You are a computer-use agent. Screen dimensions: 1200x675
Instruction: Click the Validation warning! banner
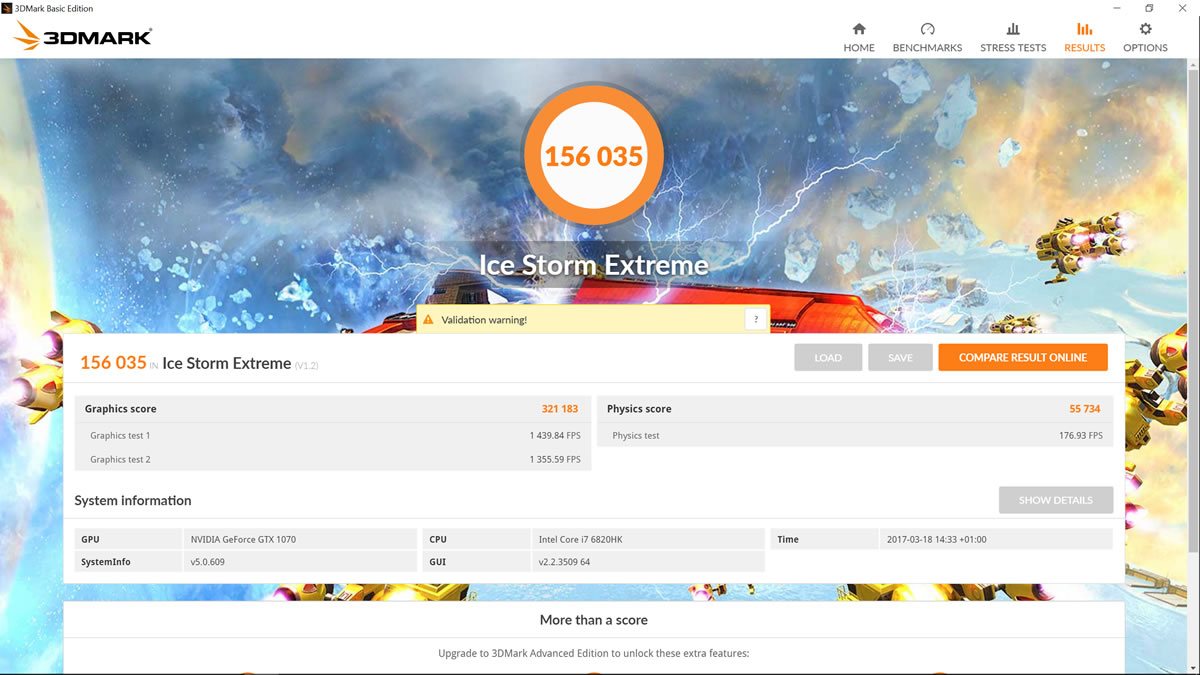pyautogui.click(x=595, y=320)
